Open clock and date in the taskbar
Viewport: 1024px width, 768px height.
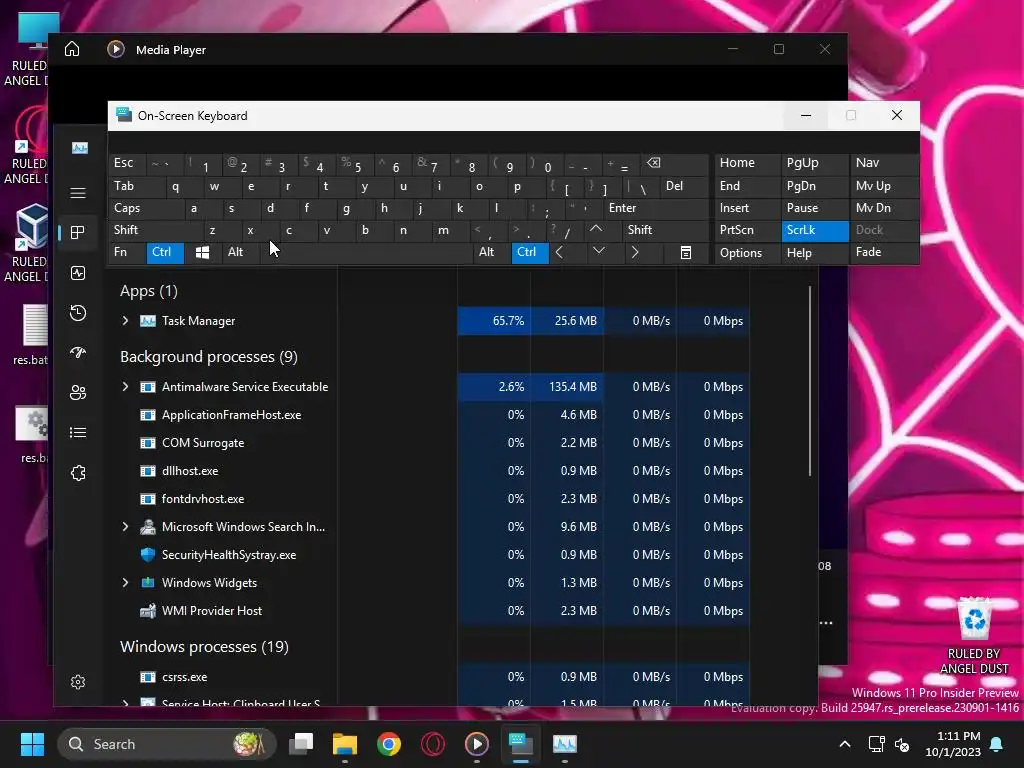953,744
